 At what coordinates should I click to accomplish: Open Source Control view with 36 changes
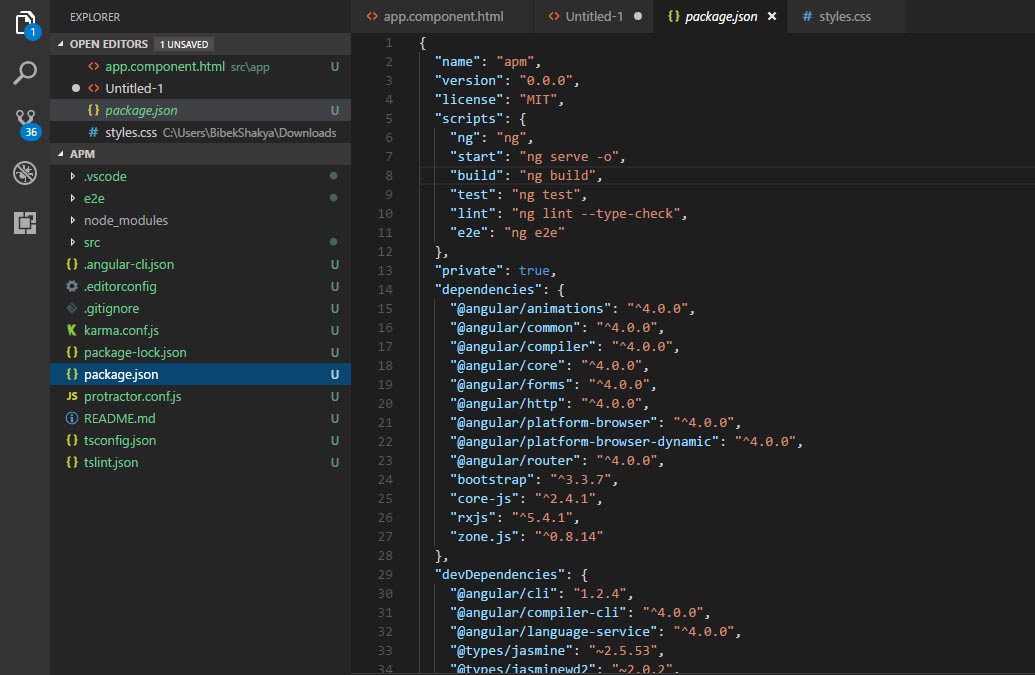tap(26, 123)
